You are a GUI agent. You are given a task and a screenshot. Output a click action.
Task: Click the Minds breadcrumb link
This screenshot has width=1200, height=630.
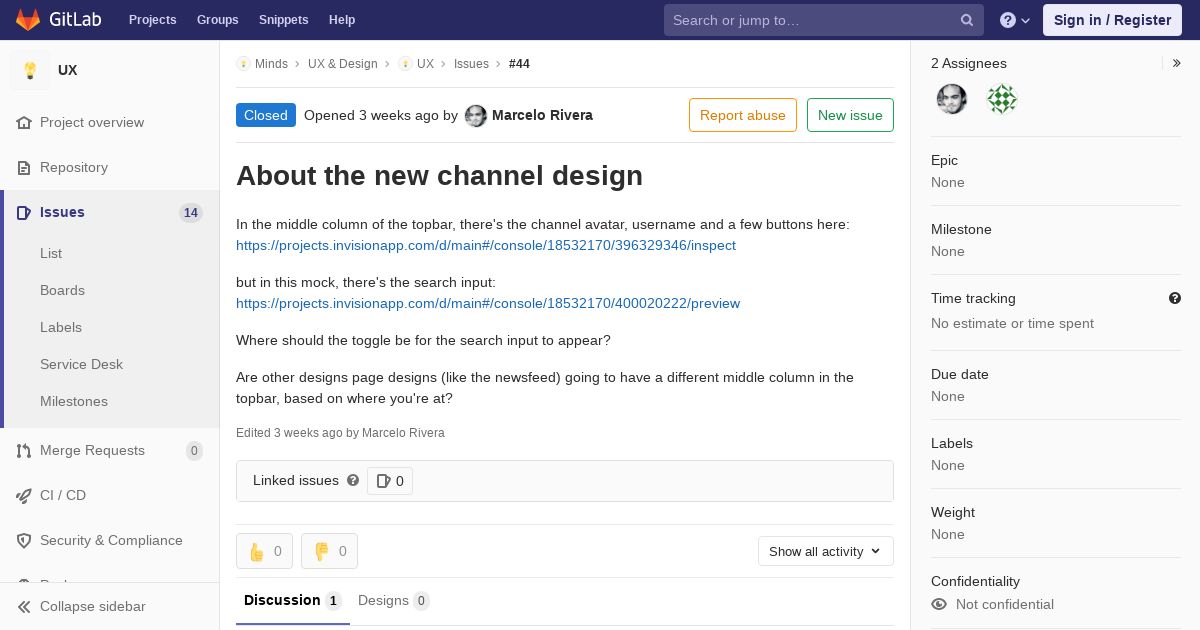coord(271,64)
